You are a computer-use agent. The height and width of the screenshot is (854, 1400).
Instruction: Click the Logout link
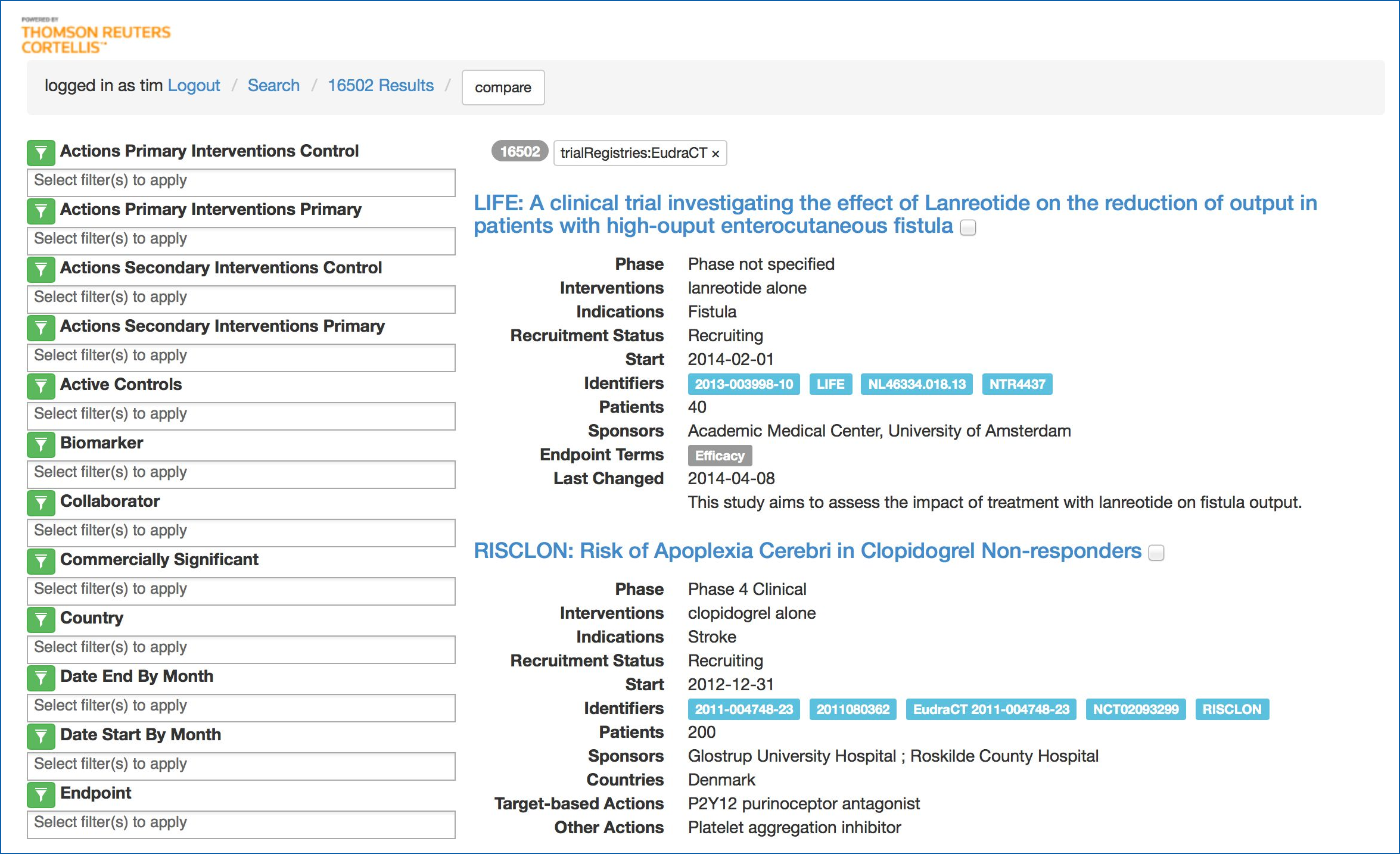coord(194,86)
